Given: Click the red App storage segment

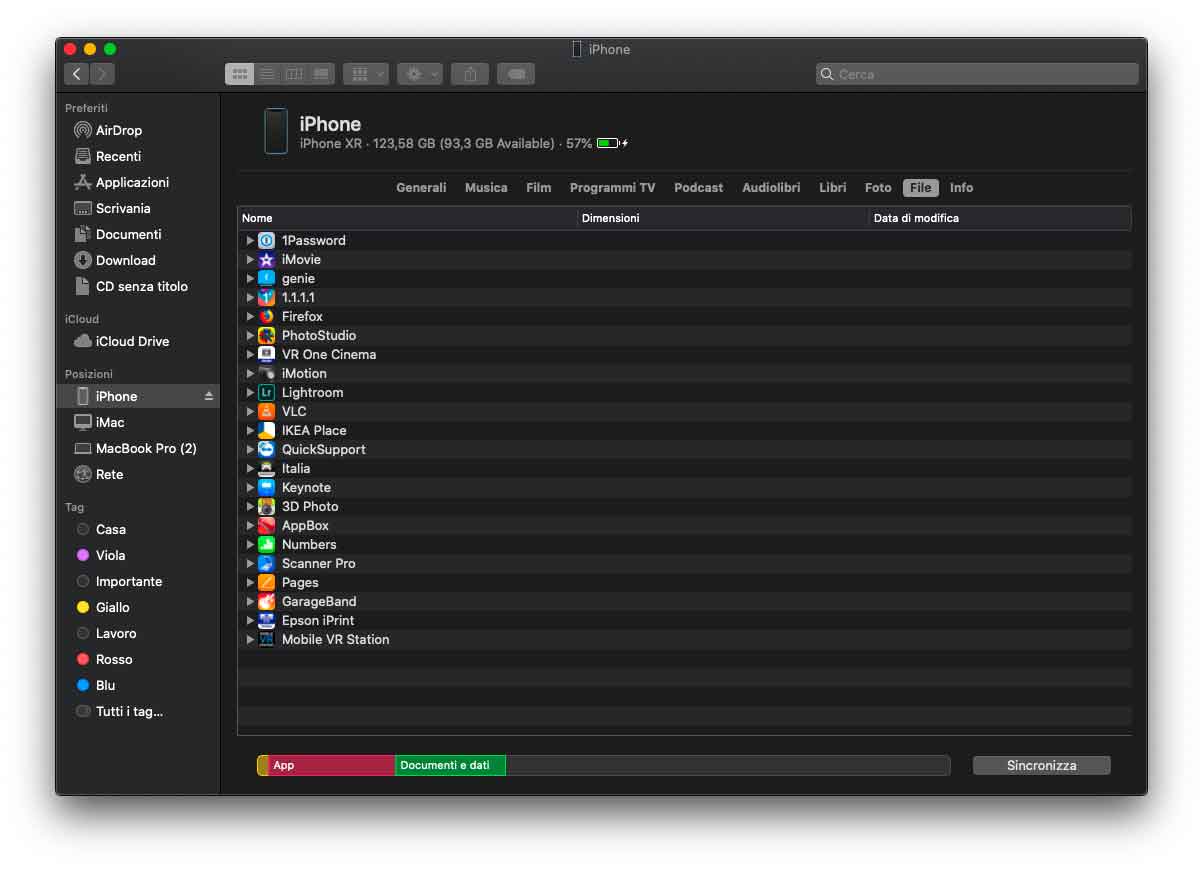Looking at the screenshot, I should click(331, 765).
